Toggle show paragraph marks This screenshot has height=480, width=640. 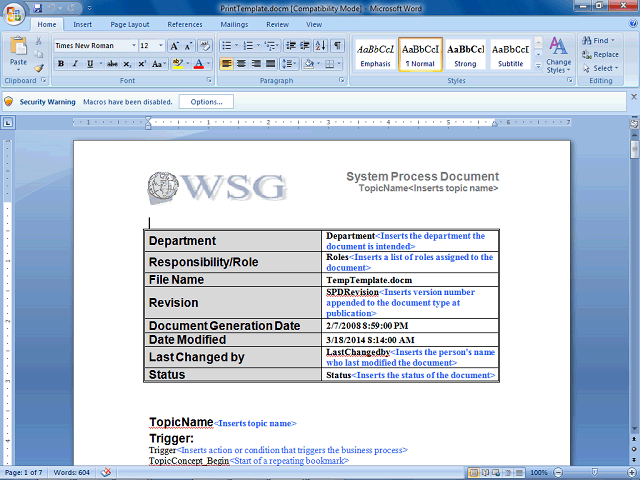[x=338, y=46]
